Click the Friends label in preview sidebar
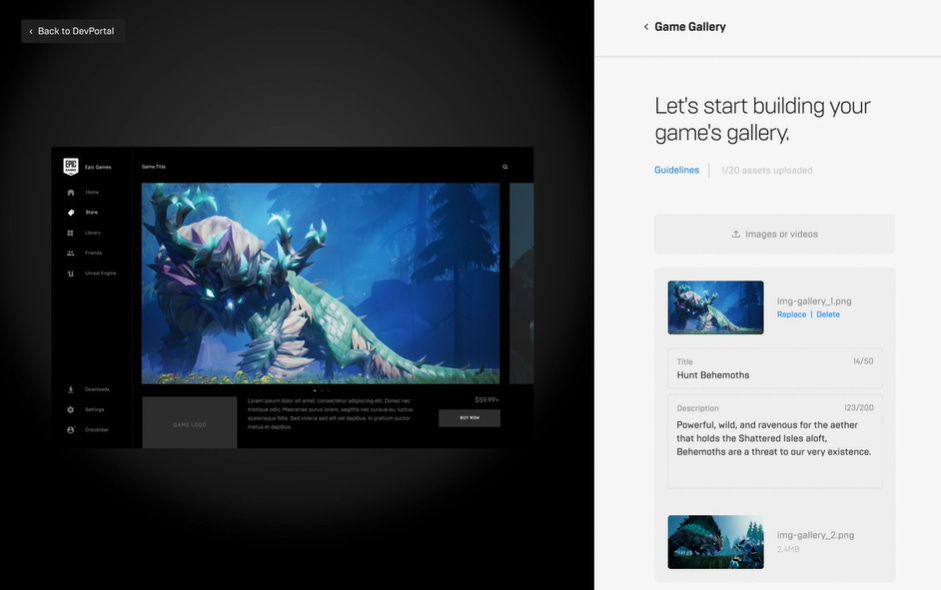 point(94,253)
